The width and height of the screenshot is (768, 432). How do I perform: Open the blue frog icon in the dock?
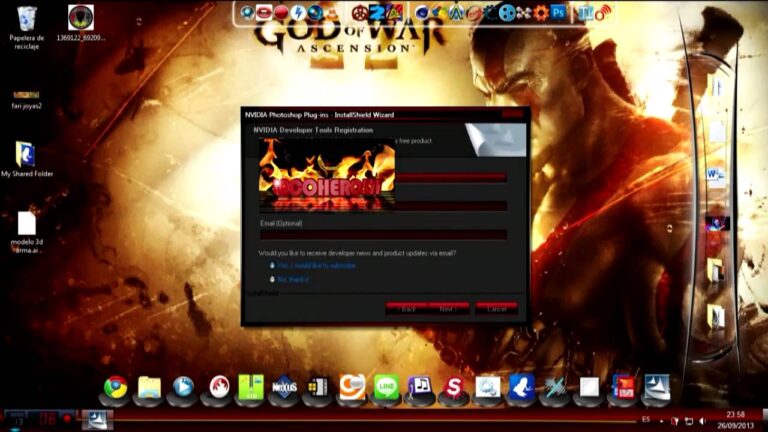pyautogui.click(x=521, y=387)
